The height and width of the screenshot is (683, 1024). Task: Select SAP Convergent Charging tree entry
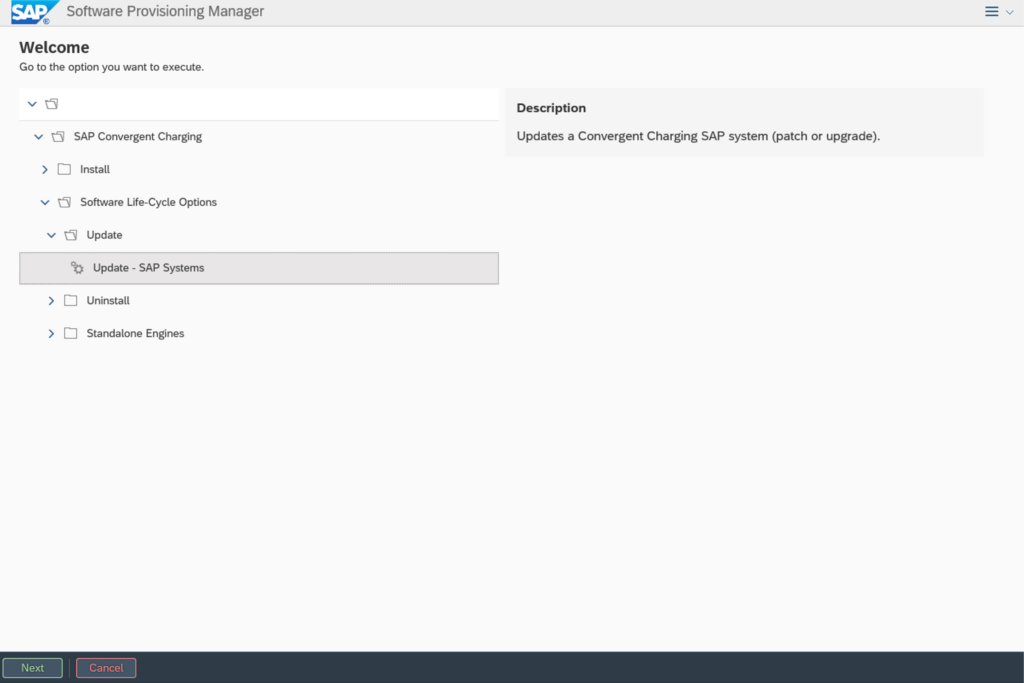[138, 136]
